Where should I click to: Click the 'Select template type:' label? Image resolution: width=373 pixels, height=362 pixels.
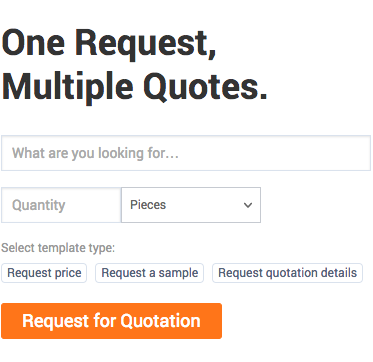[x=58, y=248]
